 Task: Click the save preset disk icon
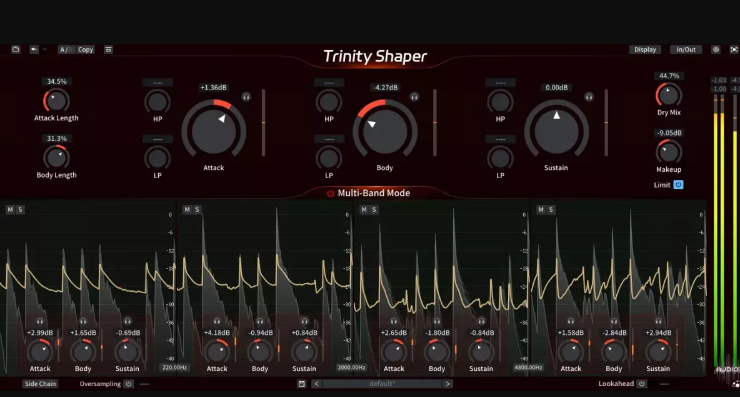tap(302, 384)
